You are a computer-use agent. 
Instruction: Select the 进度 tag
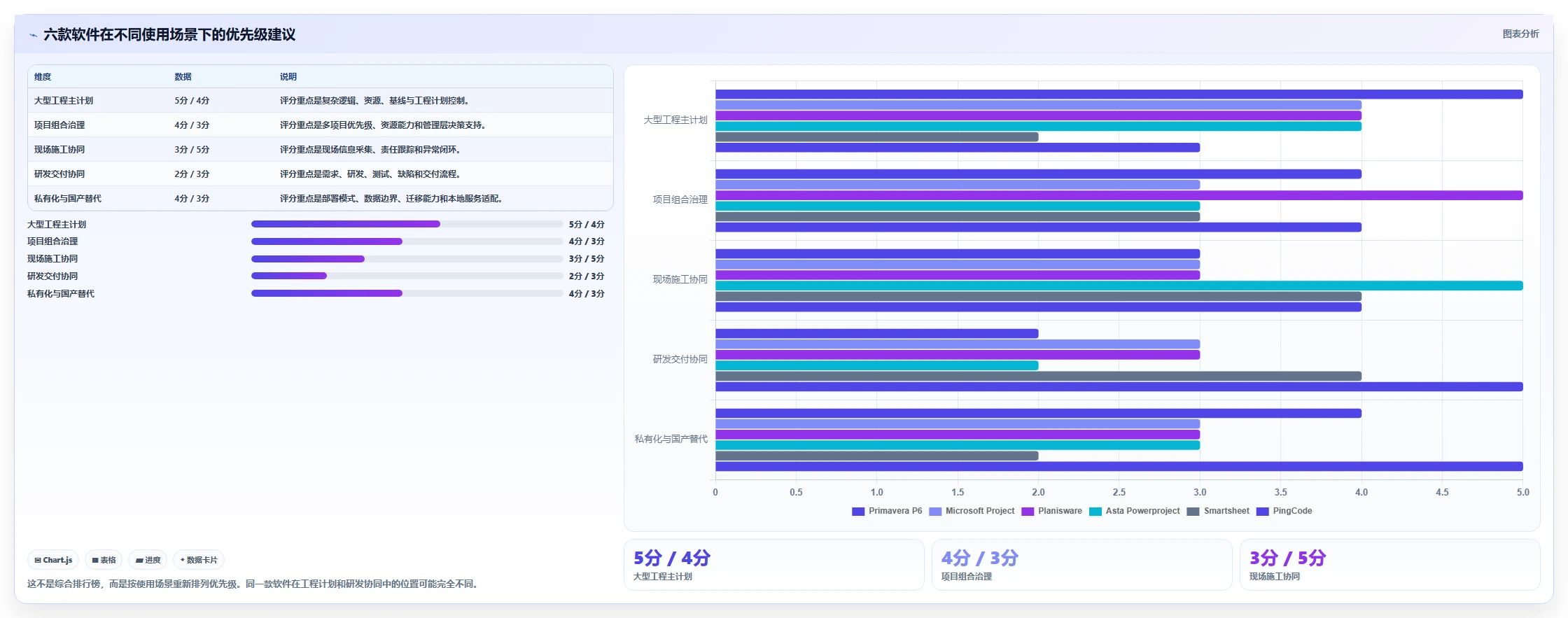pyautogui.click(x=148, y=560)
